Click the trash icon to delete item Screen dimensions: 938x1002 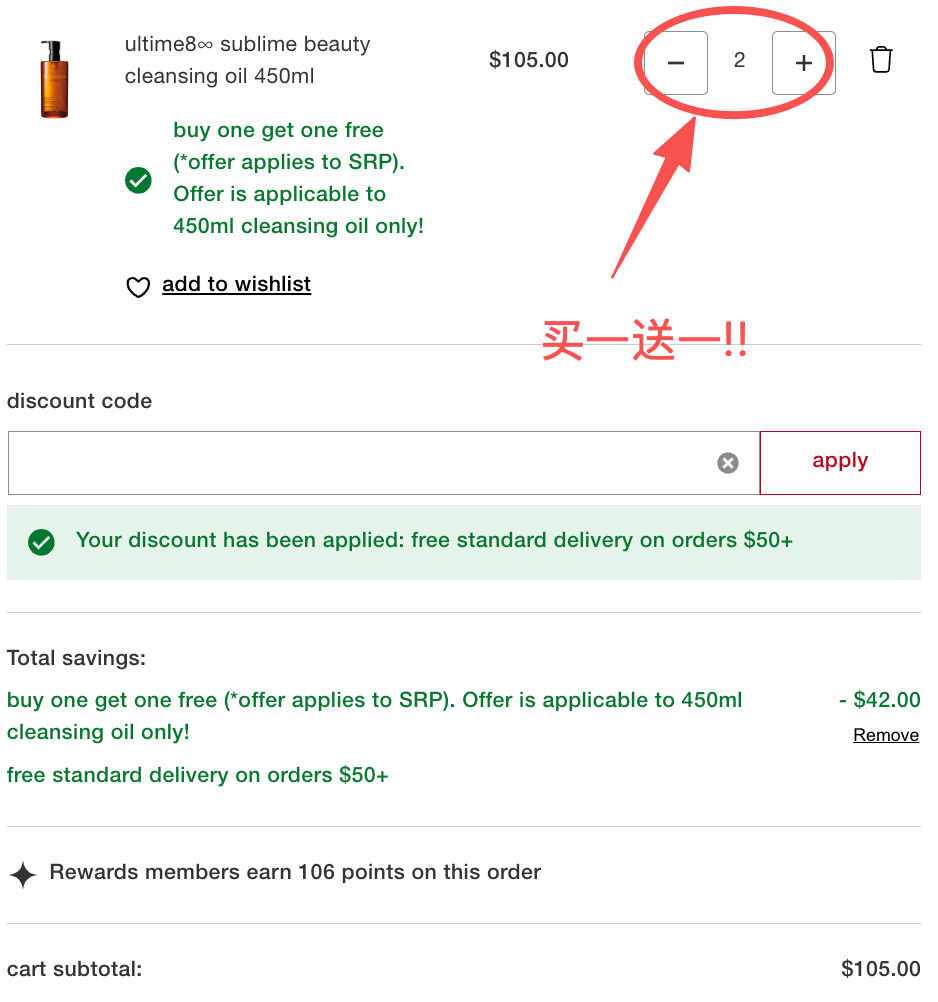pos(881,60)
